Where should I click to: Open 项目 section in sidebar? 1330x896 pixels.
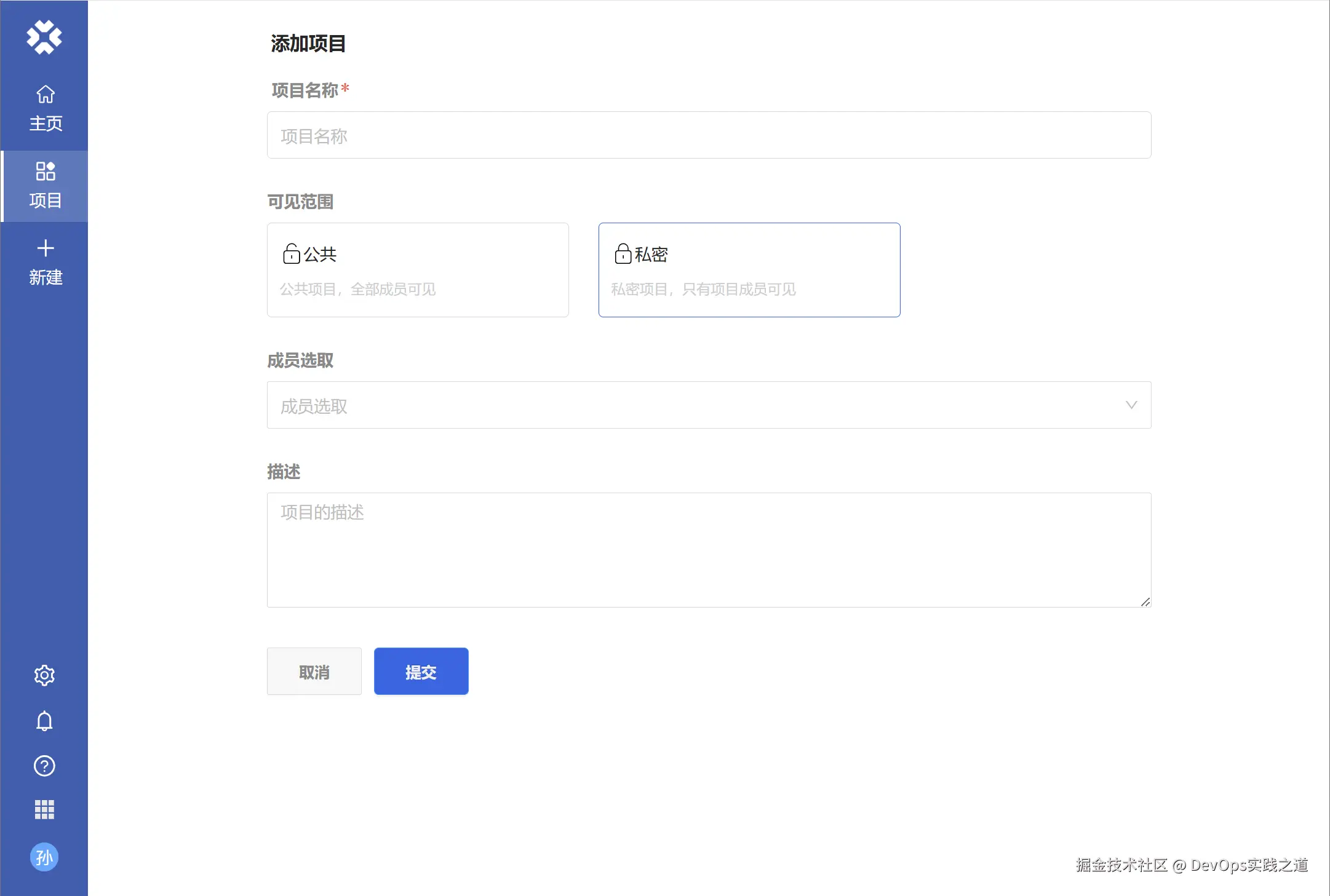click(x=46, y=186)
